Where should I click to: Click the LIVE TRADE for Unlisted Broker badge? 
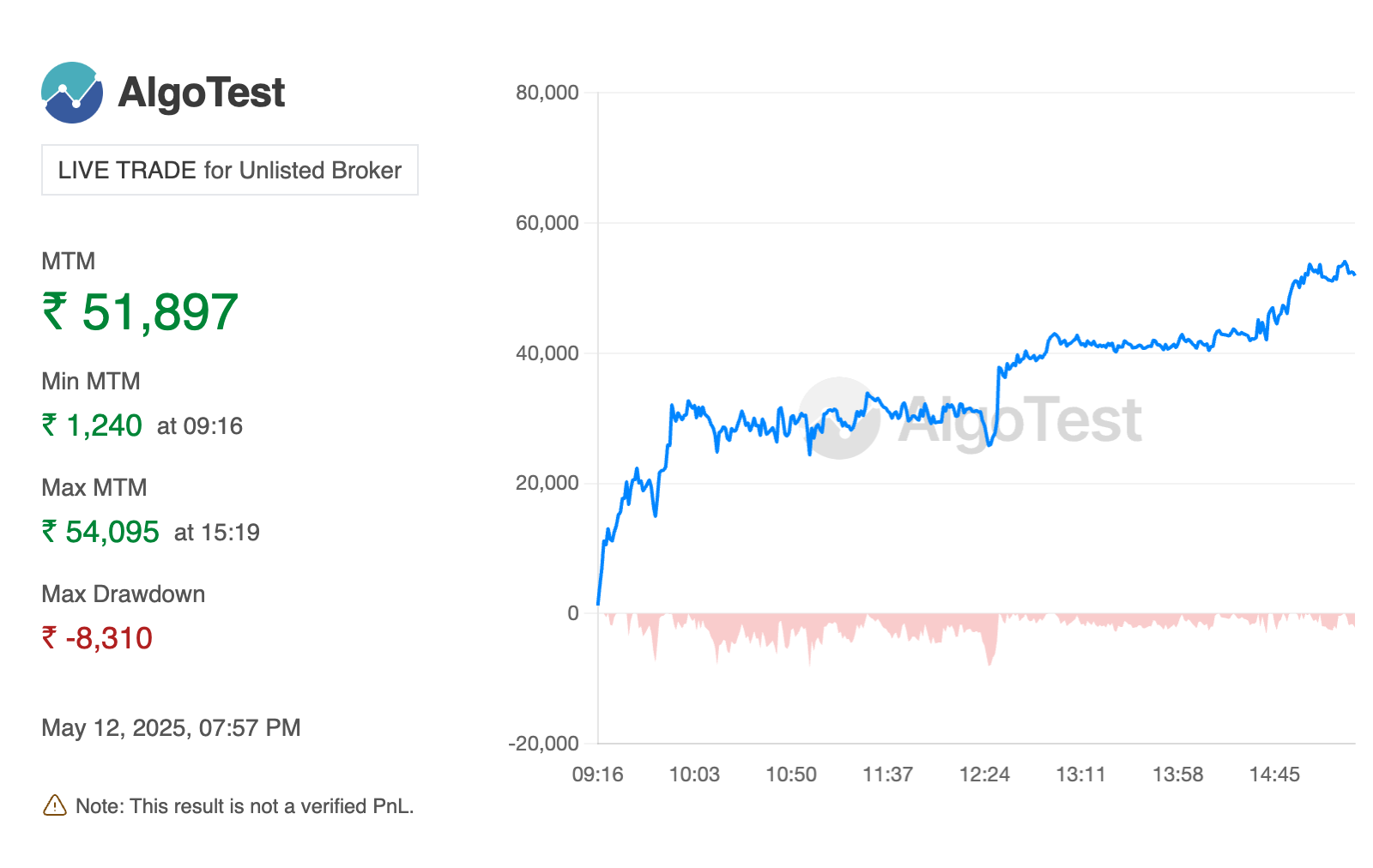pos(230,170)
